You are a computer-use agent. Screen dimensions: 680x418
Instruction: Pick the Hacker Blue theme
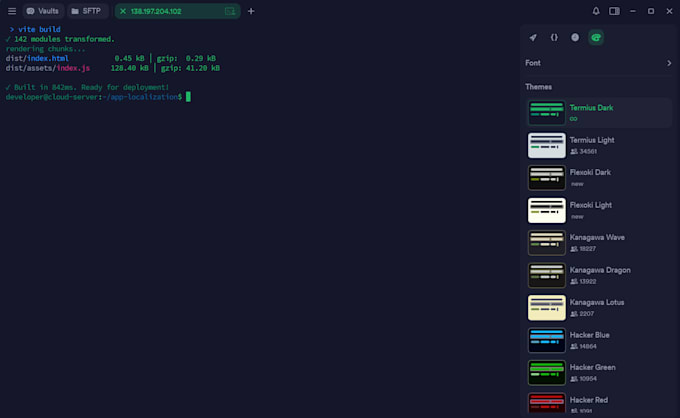599,340
